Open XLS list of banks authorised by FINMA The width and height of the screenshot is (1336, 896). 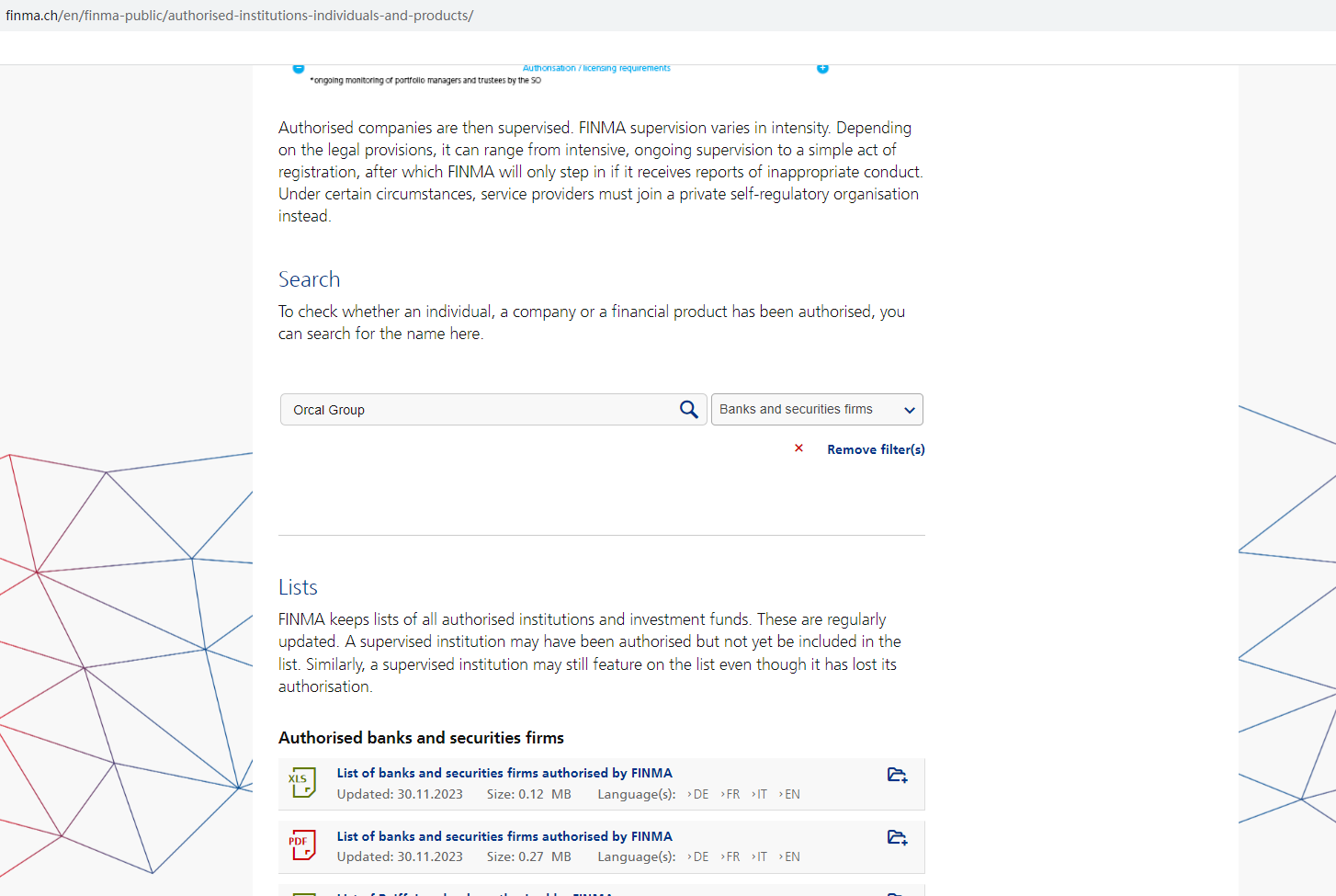(x=504, y=773)
